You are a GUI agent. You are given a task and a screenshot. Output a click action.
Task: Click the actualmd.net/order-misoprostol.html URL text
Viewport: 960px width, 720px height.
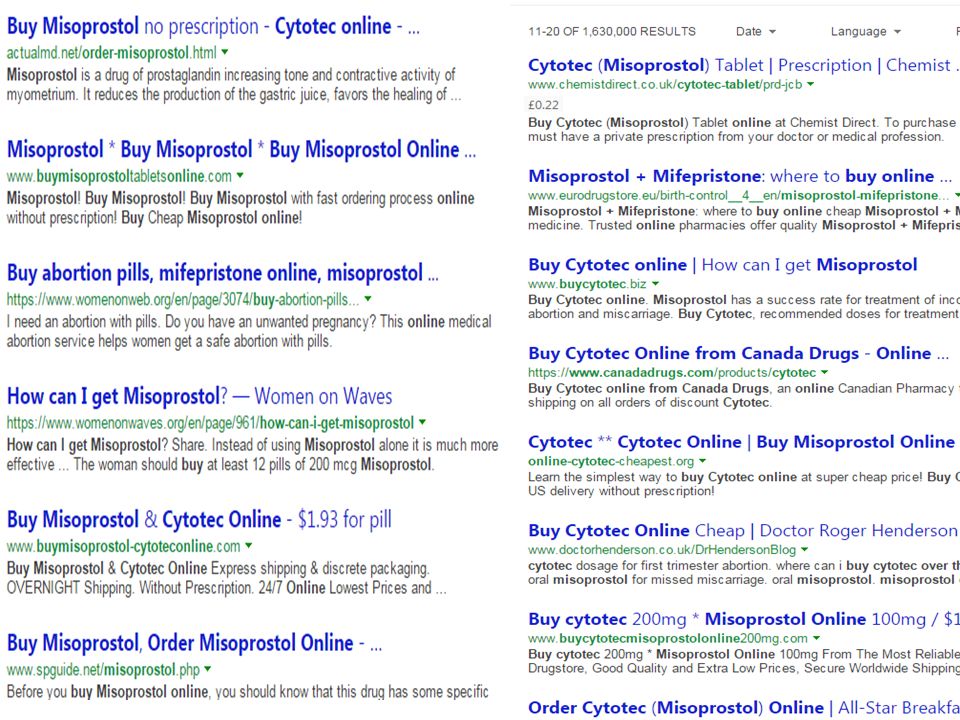point(111,53)
